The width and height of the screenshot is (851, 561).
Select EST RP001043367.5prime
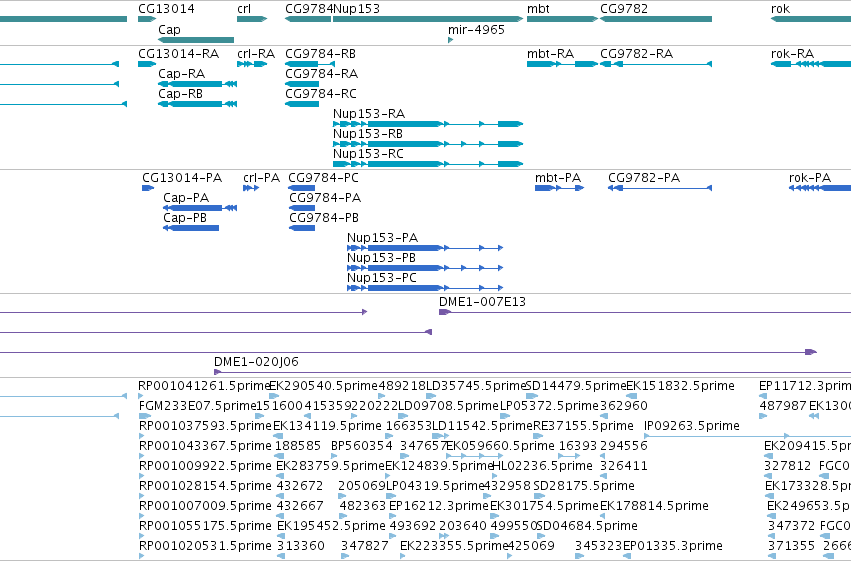tap(205, 446)
